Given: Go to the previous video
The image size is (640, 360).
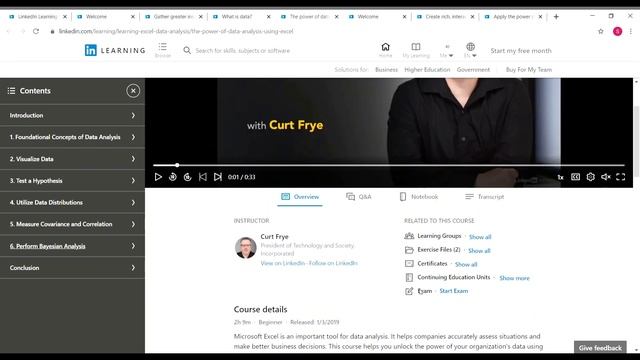Looking at the screenshot, I should (202, 177).
